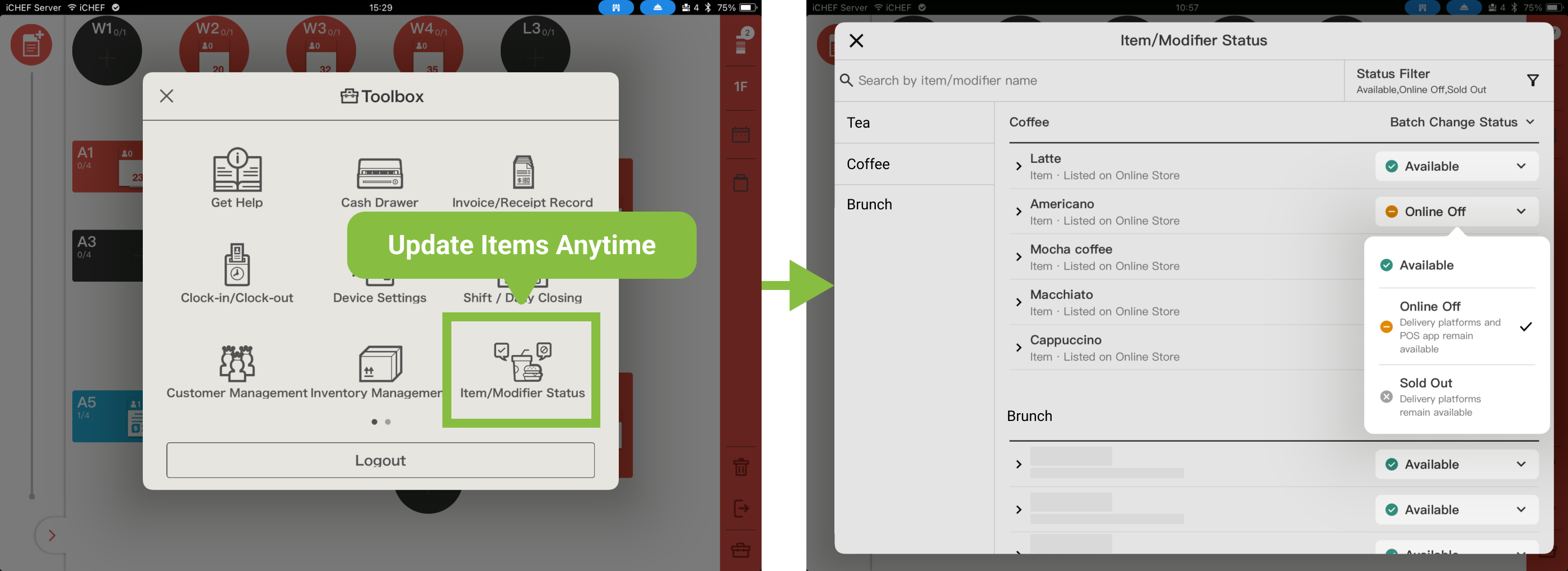Open Item/Modifier Status tool
1568x571 pixels.
[522, 370]
